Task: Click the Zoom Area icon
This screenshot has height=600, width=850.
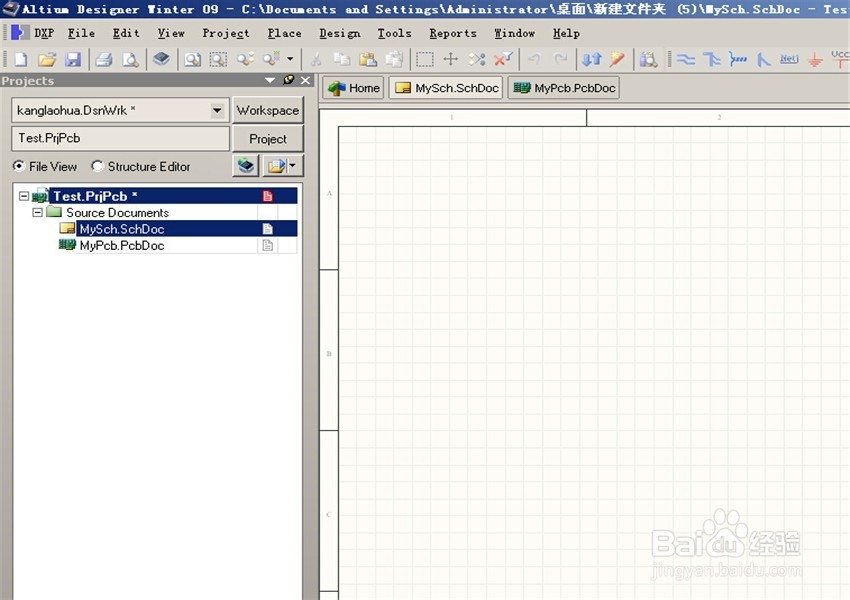Action: [x=218, y=59]
